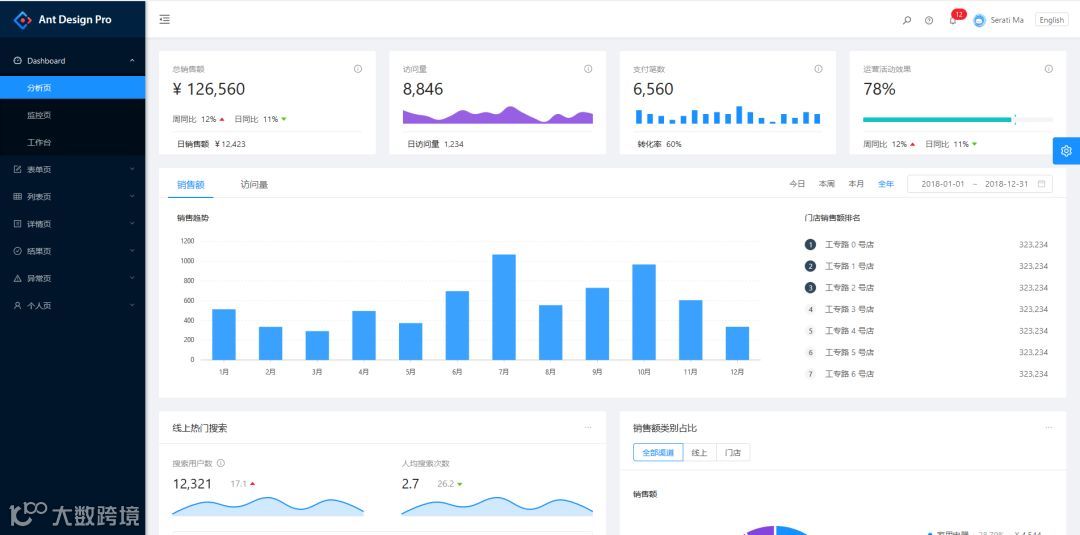The width and height of the screenshot is (1080, 535).
Task: Filter chart by 今日
Action: pos(797,184)
